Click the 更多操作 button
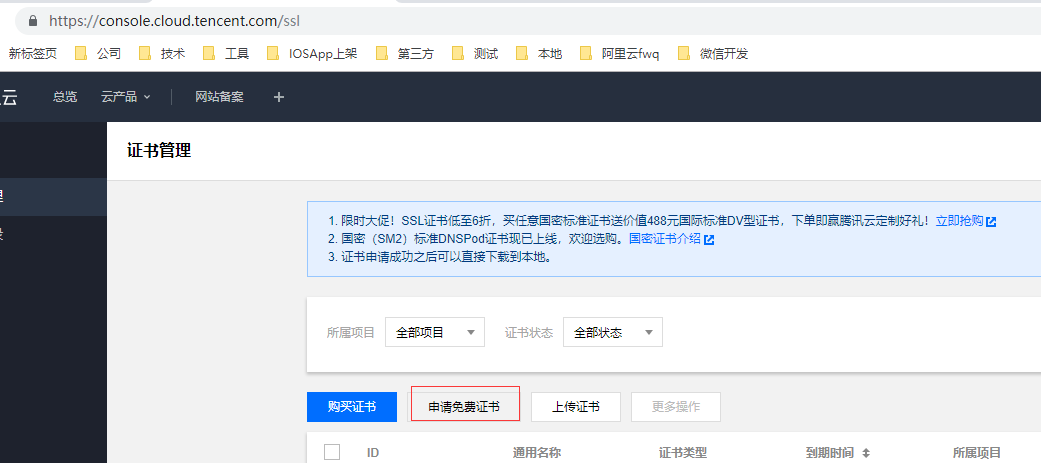The height and width of the screenshot is (463, 1041). [676, 407]
